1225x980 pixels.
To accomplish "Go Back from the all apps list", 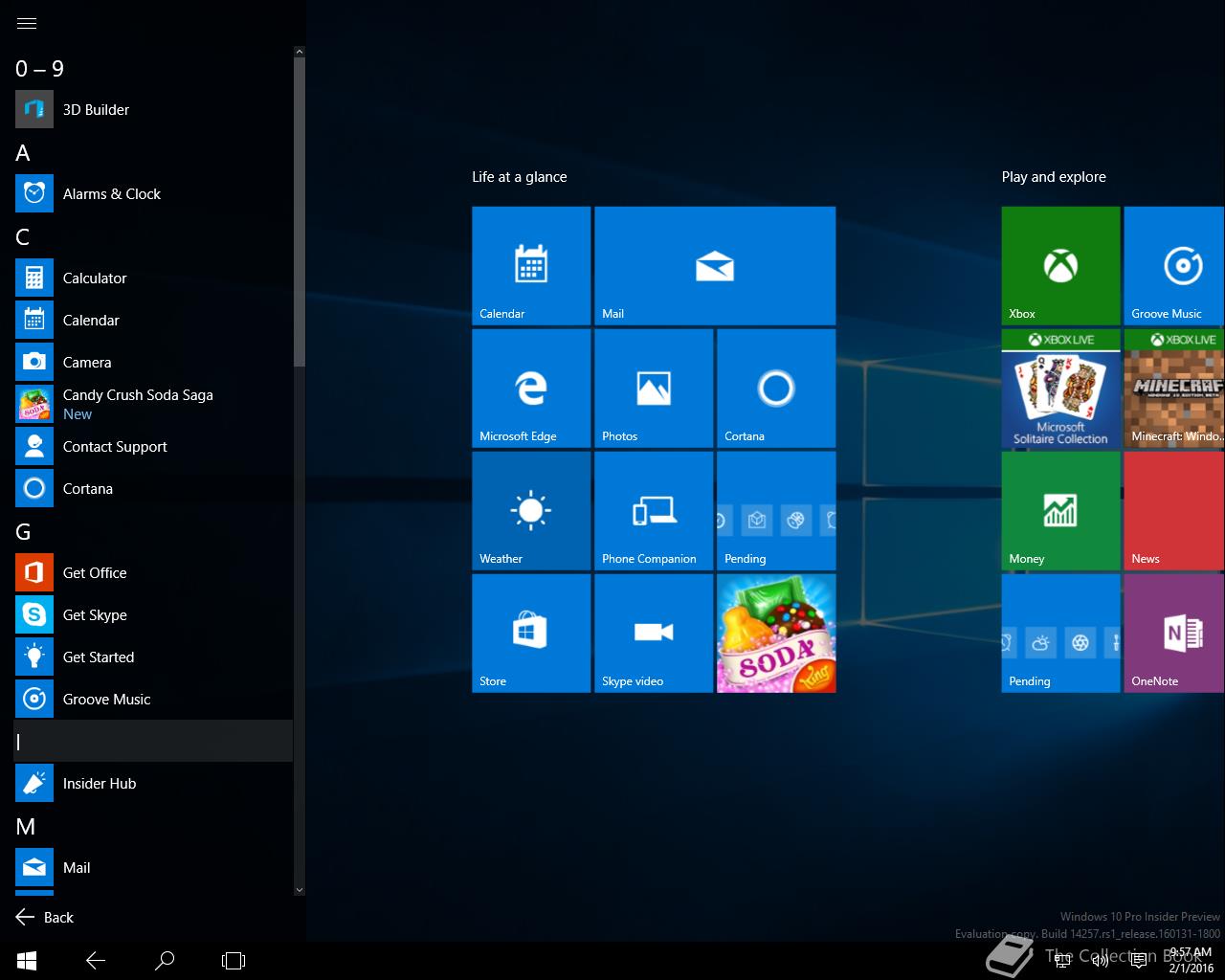I will (45, 917).
